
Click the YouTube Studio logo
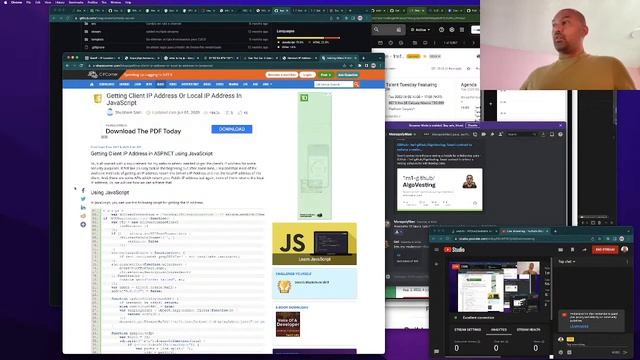[x=454, y=249]
